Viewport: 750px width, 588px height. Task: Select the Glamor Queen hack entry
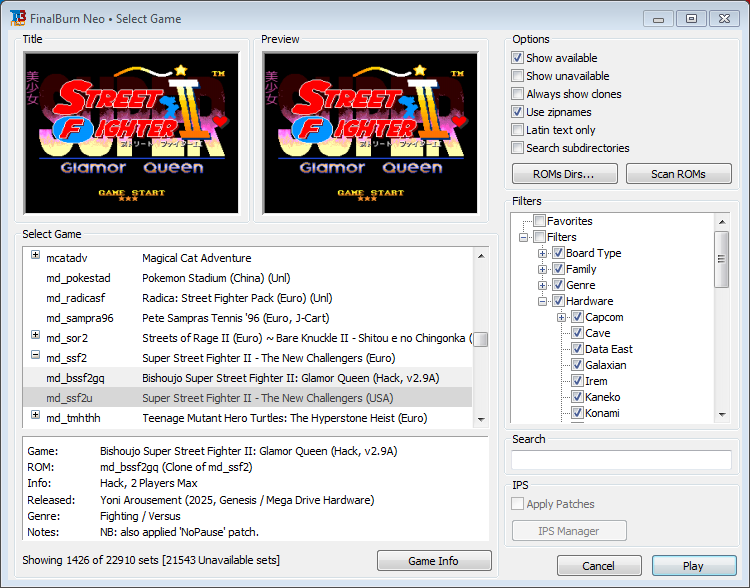click(x=247, y=378)
